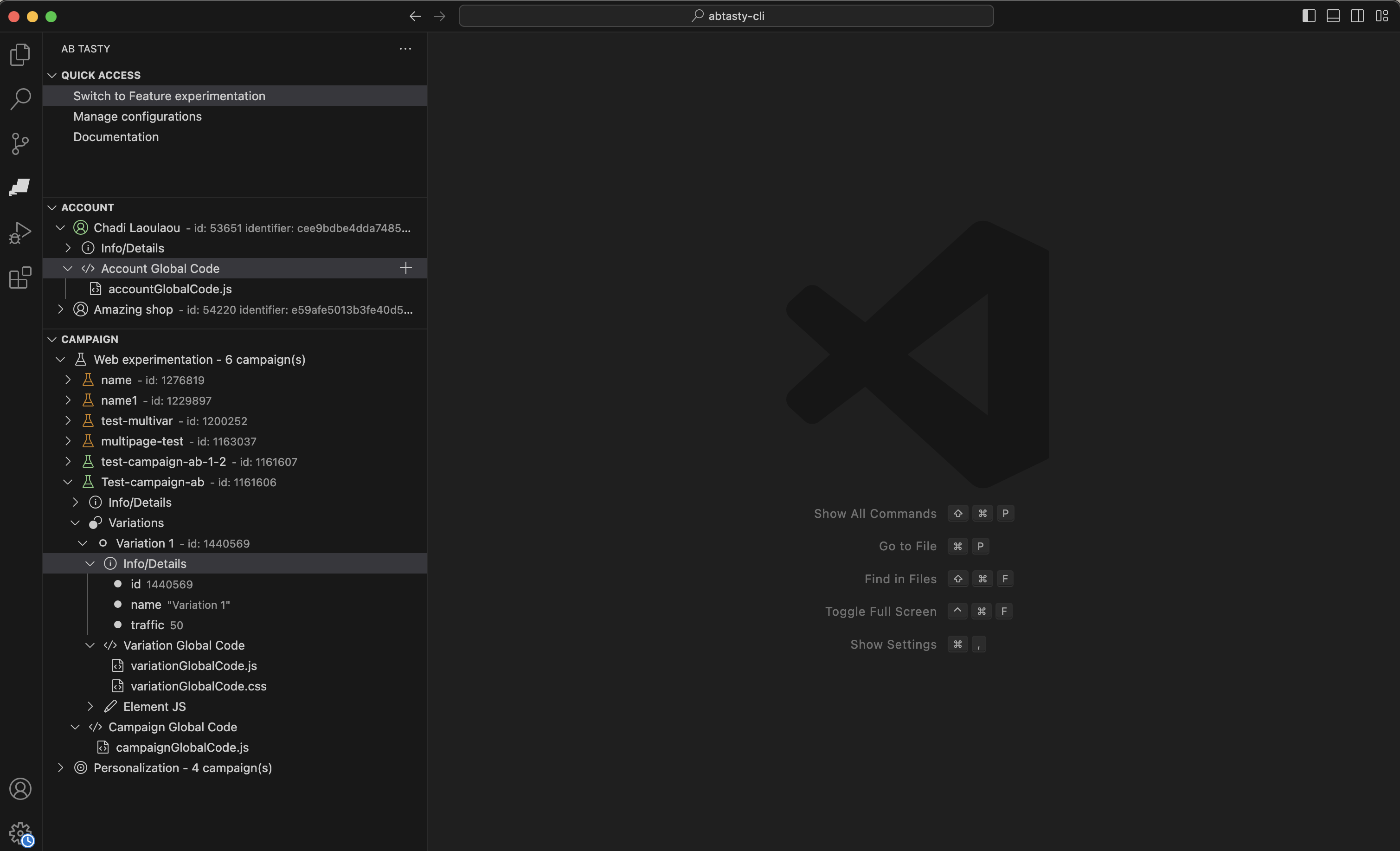The height and width of the screenshot is (851, 1400).
Task: Toggle the Element JS section collapse state
Action: coord(90,706)
